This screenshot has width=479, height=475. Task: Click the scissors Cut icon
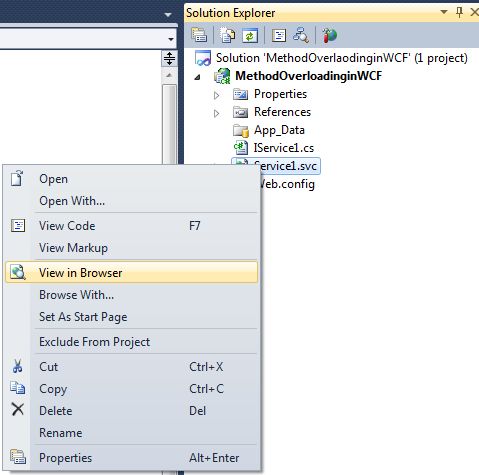[x=17, y=366]
